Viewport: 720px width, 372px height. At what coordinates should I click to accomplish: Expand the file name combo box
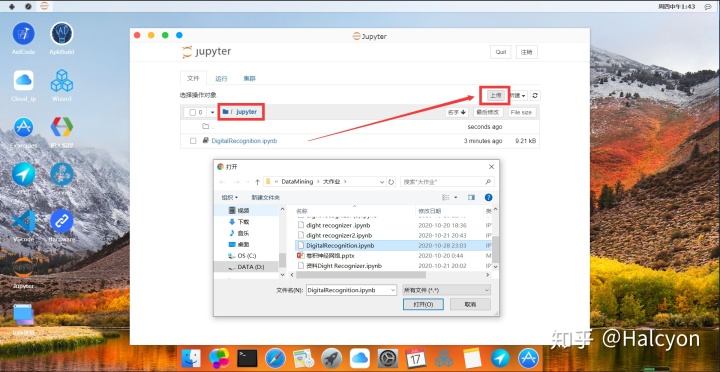click(393, 290)
